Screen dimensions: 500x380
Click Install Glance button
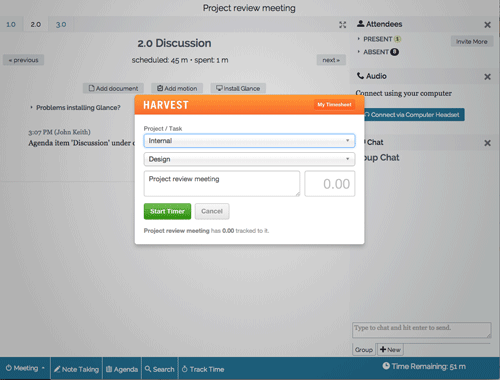tap(238, 88)
